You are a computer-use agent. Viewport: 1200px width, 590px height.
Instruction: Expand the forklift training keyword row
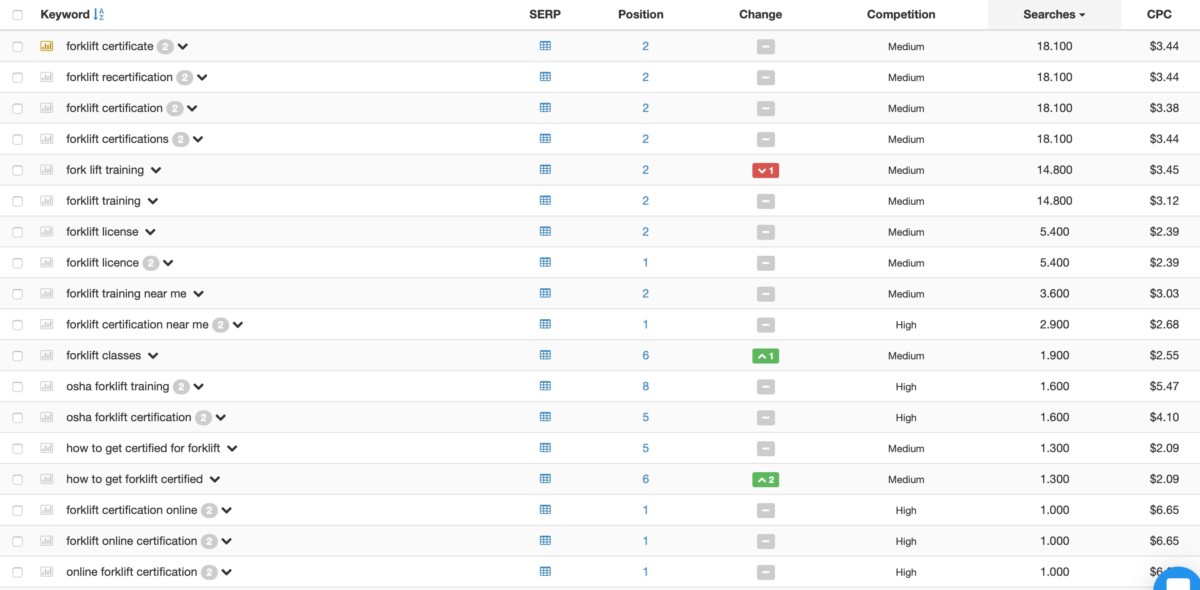click(x=153, y=202)
